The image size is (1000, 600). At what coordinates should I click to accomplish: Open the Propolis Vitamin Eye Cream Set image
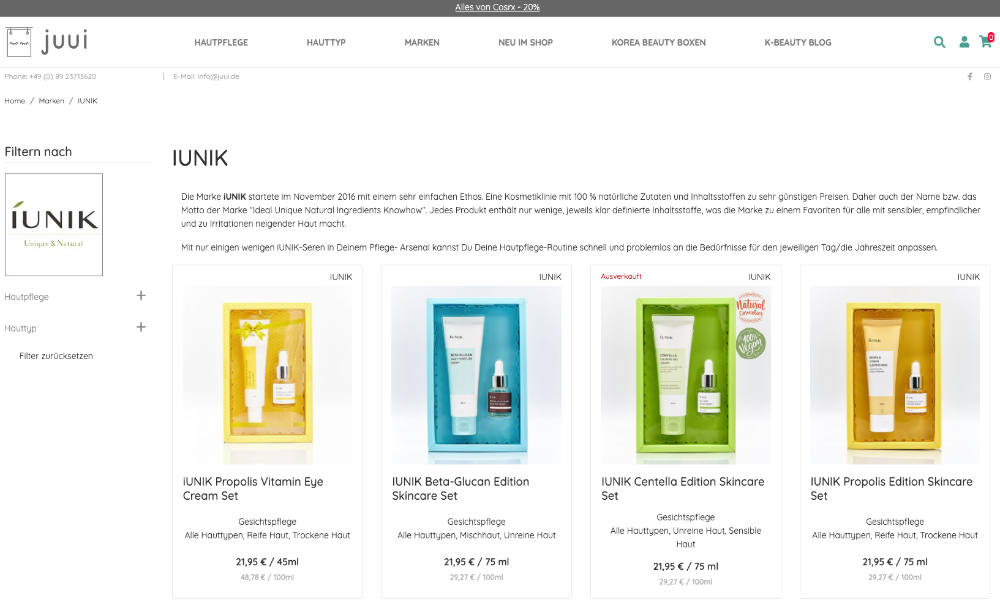(x=267, y=375)
